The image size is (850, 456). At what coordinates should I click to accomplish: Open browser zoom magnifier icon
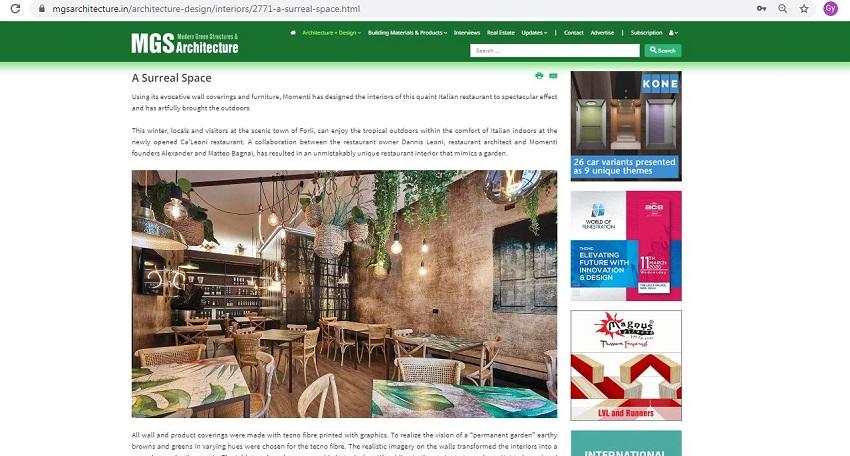pos(782,9)
